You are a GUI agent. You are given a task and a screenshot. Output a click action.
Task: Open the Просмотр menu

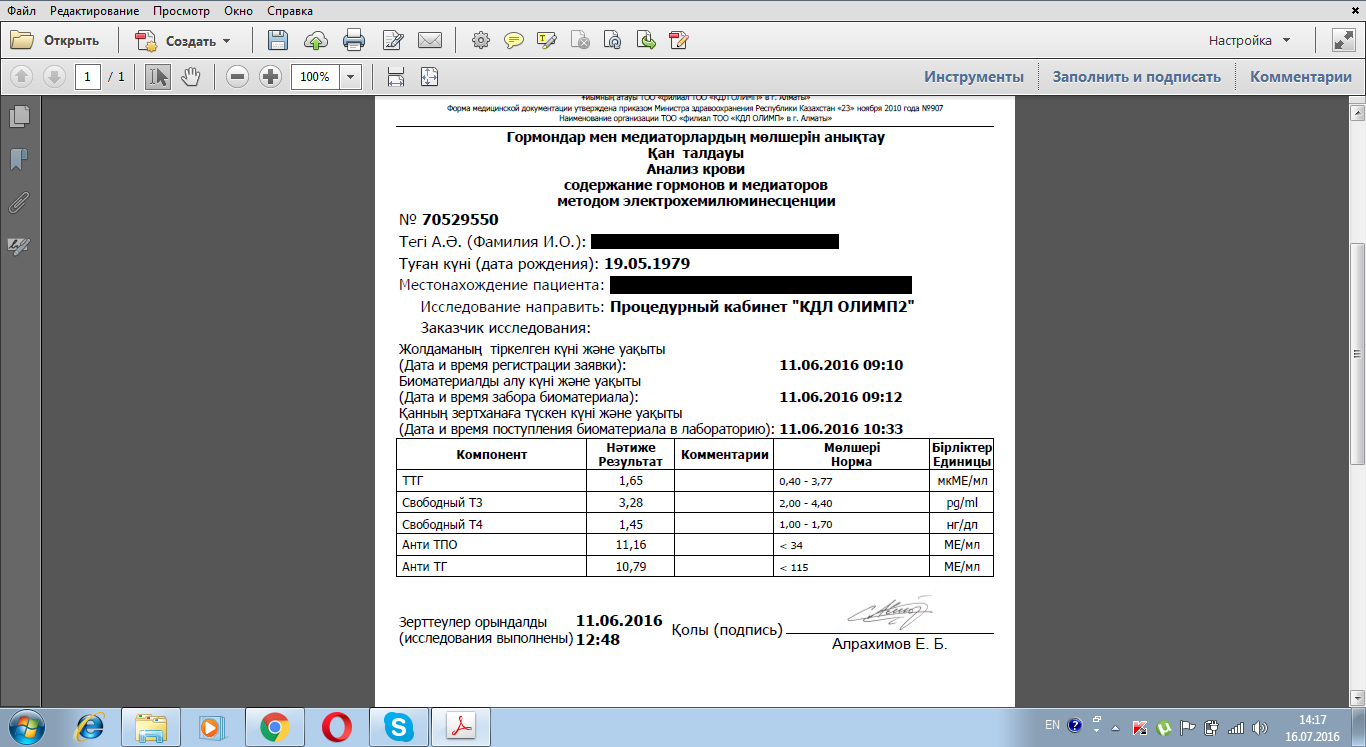[x=182, y=11]
